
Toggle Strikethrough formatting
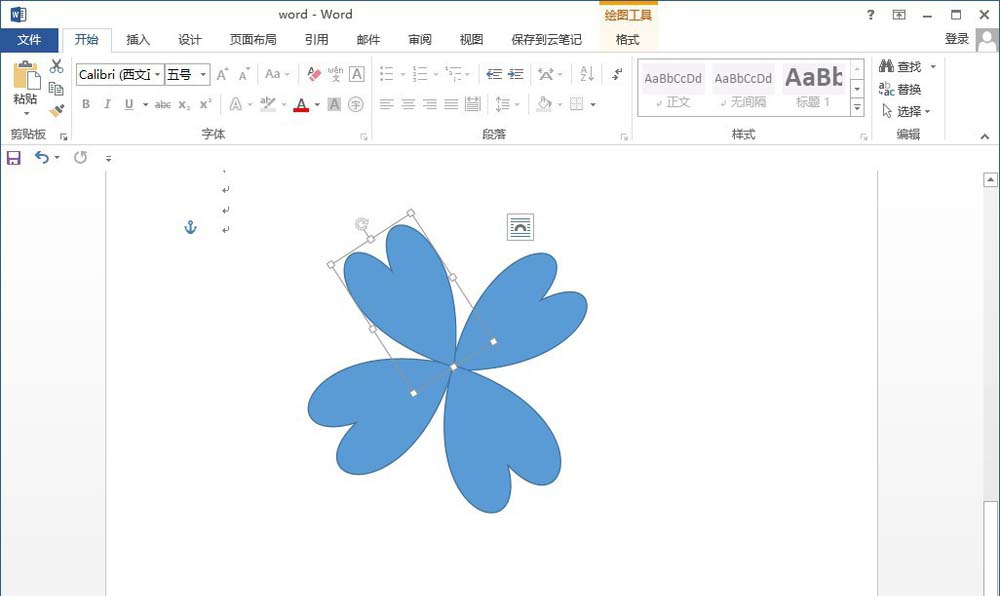point(163,105)
